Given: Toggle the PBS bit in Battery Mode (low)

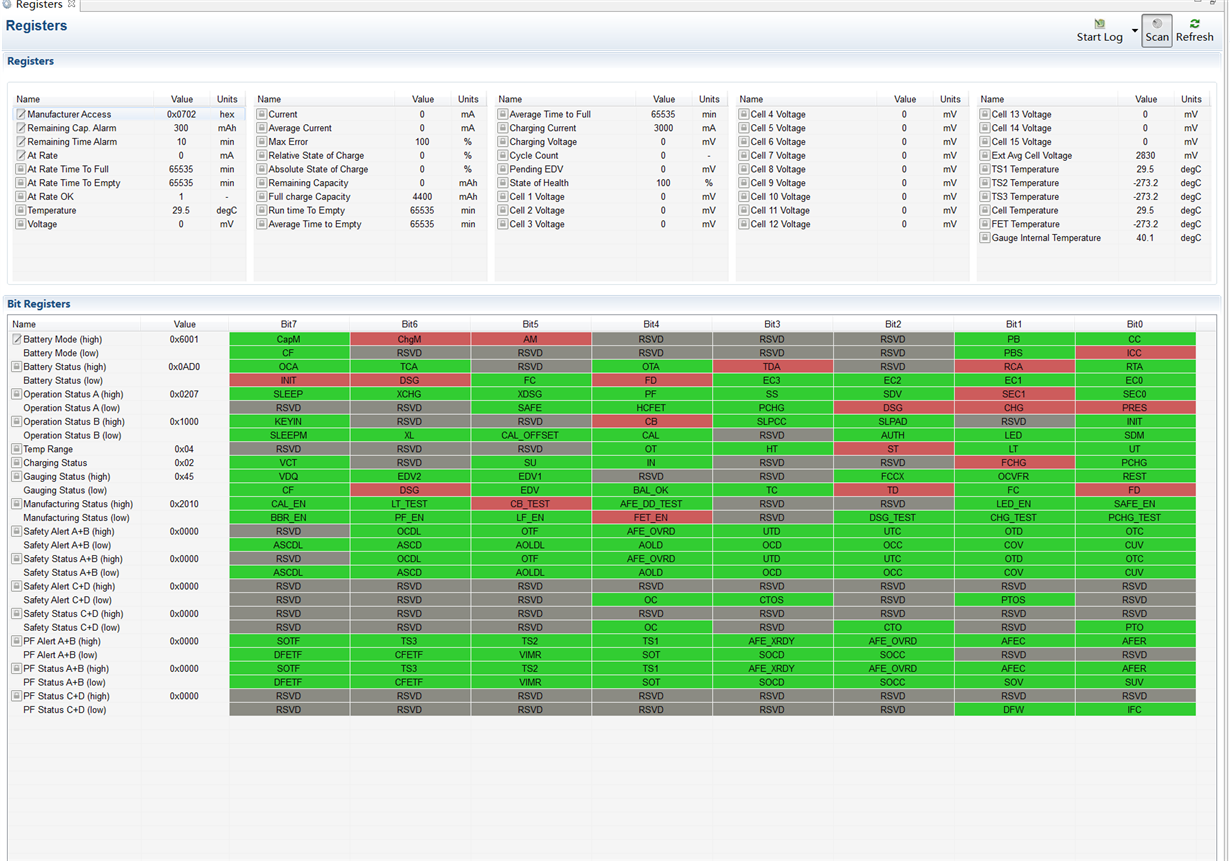Looking at the screenshot, I should point(1014,353).
